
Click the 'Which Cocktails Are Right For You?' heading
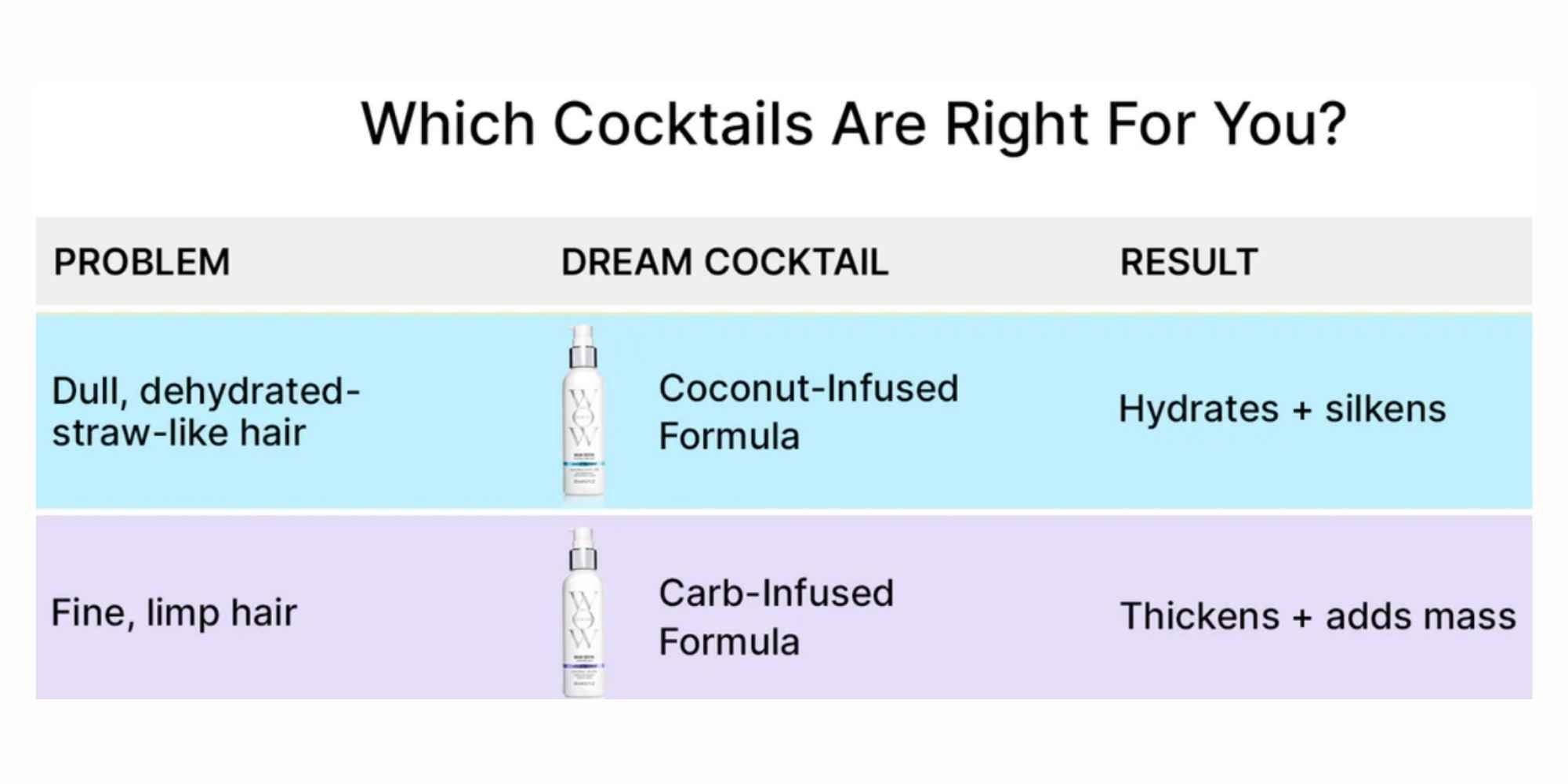[853, 124]
